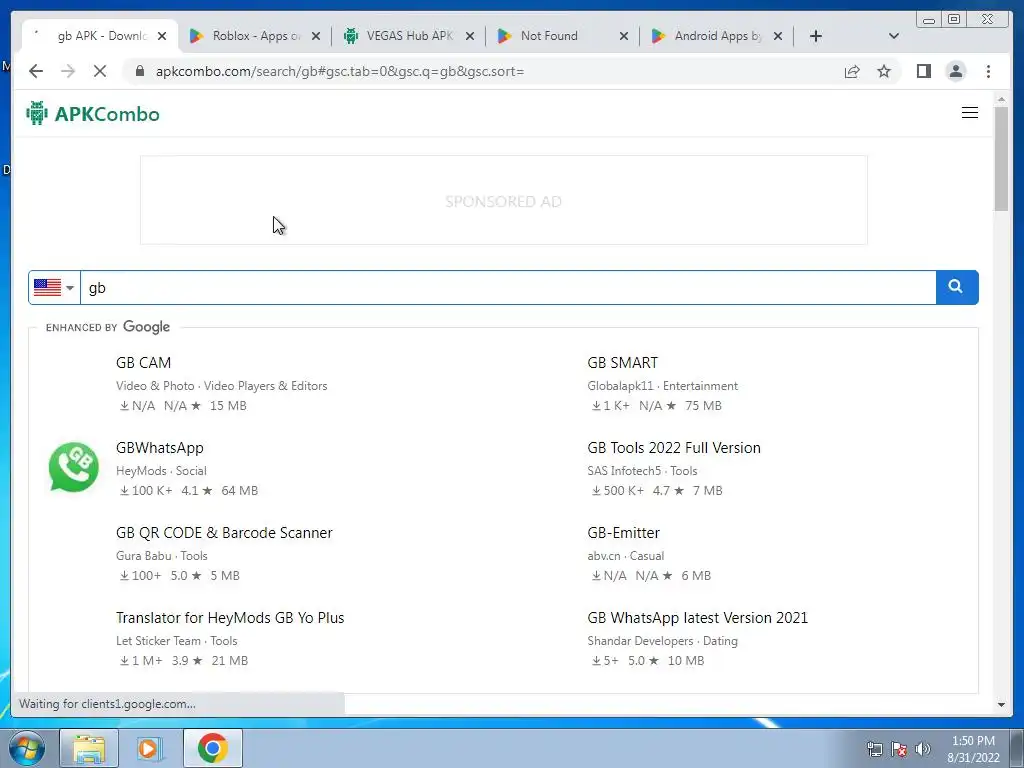Open the network tray icon
1024x768 pixels.
[x=874, y=749]
